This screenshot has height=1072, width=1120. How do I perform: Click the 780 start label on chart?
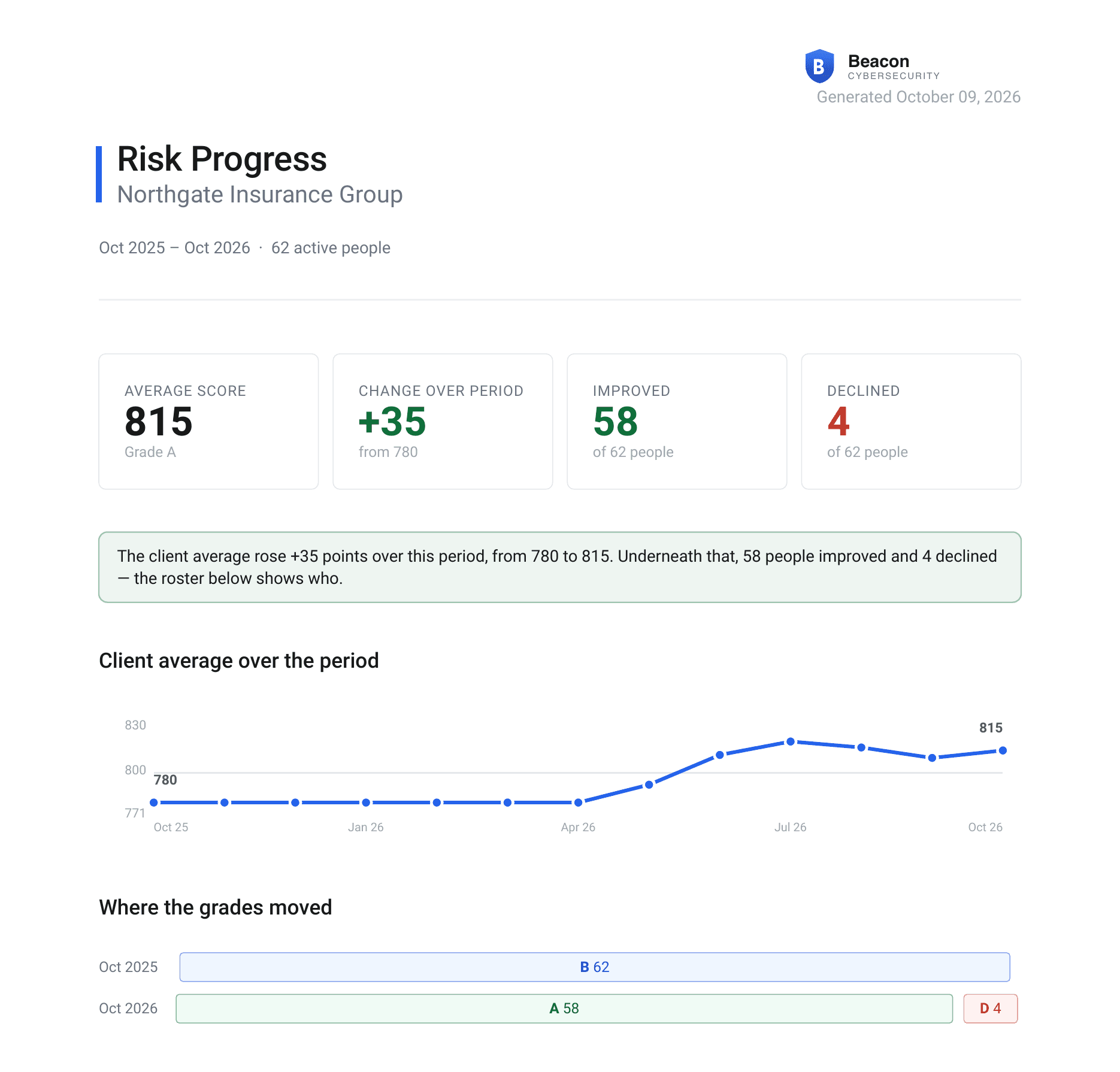click(165, 780)
